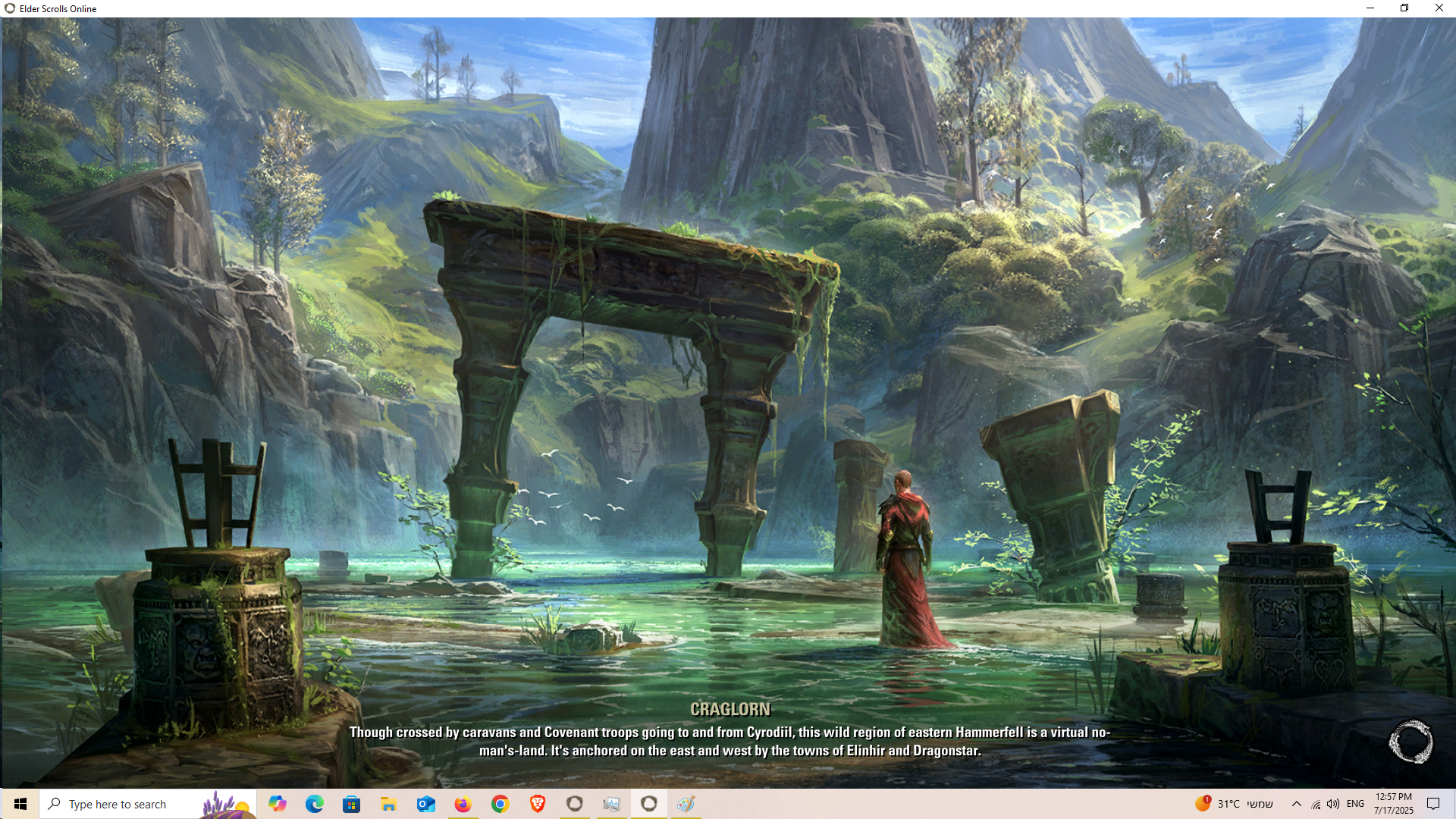Image resolution: width=1456 pixels, height=819 pixels.
Task: Open the 12:57 PM clock and calendar
Action: click(1394, 804)
